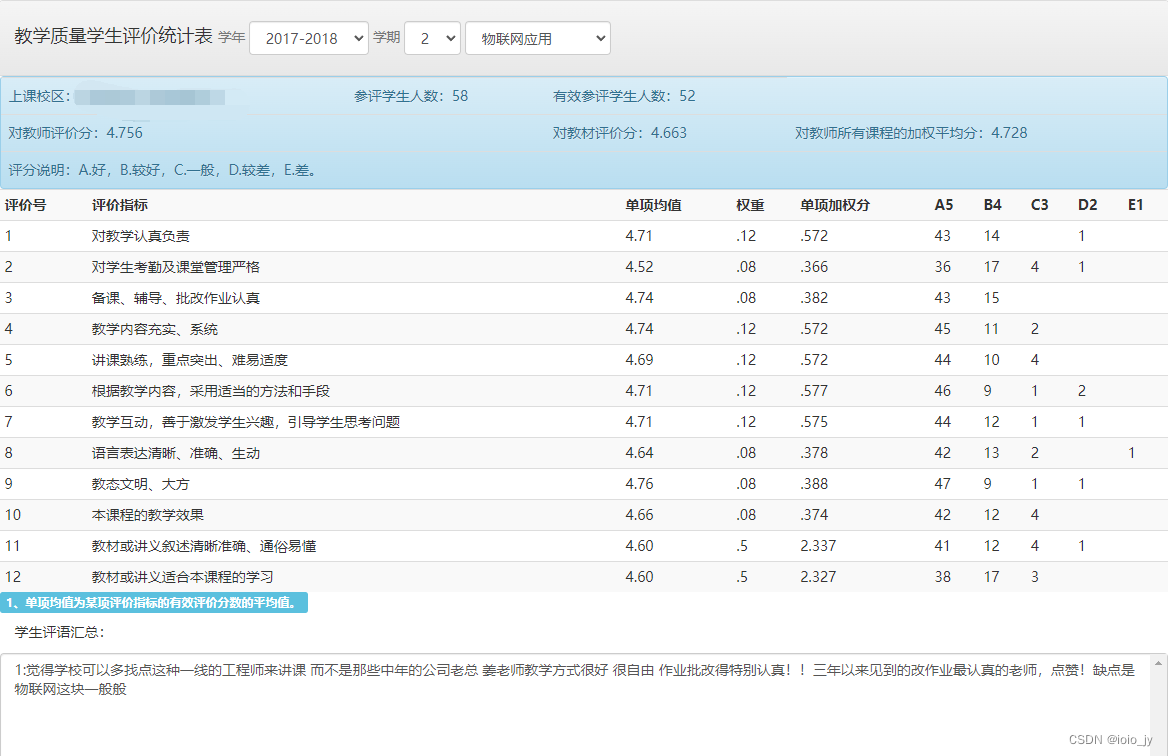Click the weighted average score 4.728 text
The width and height of the screenshot is (1168, 756).
point(1009,133)
